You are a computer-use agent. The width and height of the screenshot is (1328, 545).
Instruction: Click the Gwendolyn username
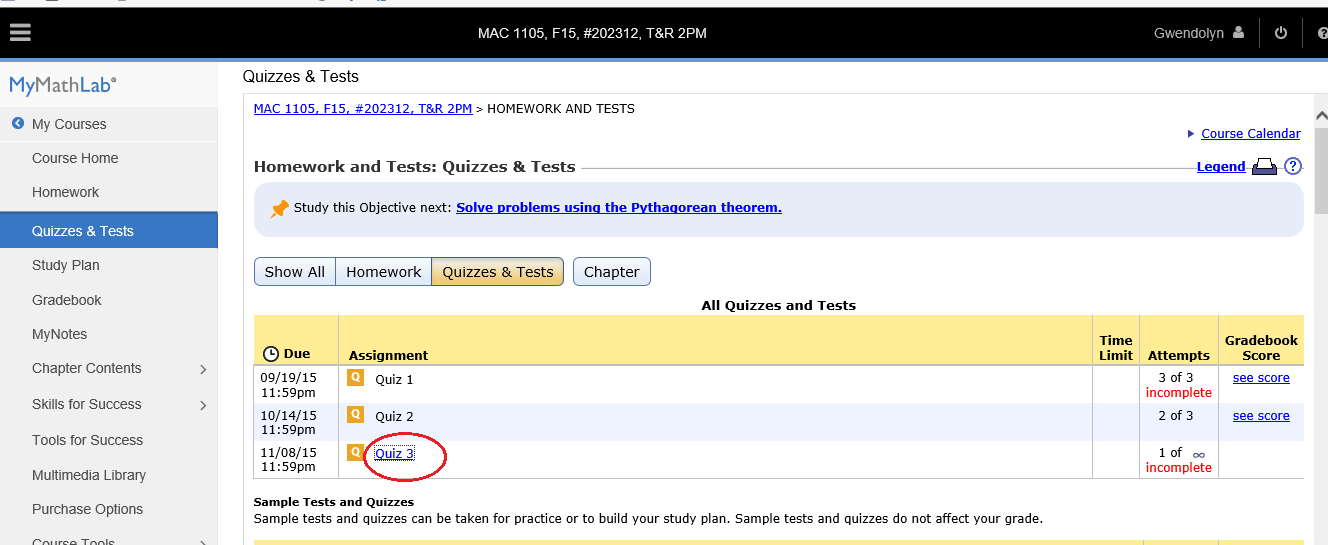(x=1189, y=33)
